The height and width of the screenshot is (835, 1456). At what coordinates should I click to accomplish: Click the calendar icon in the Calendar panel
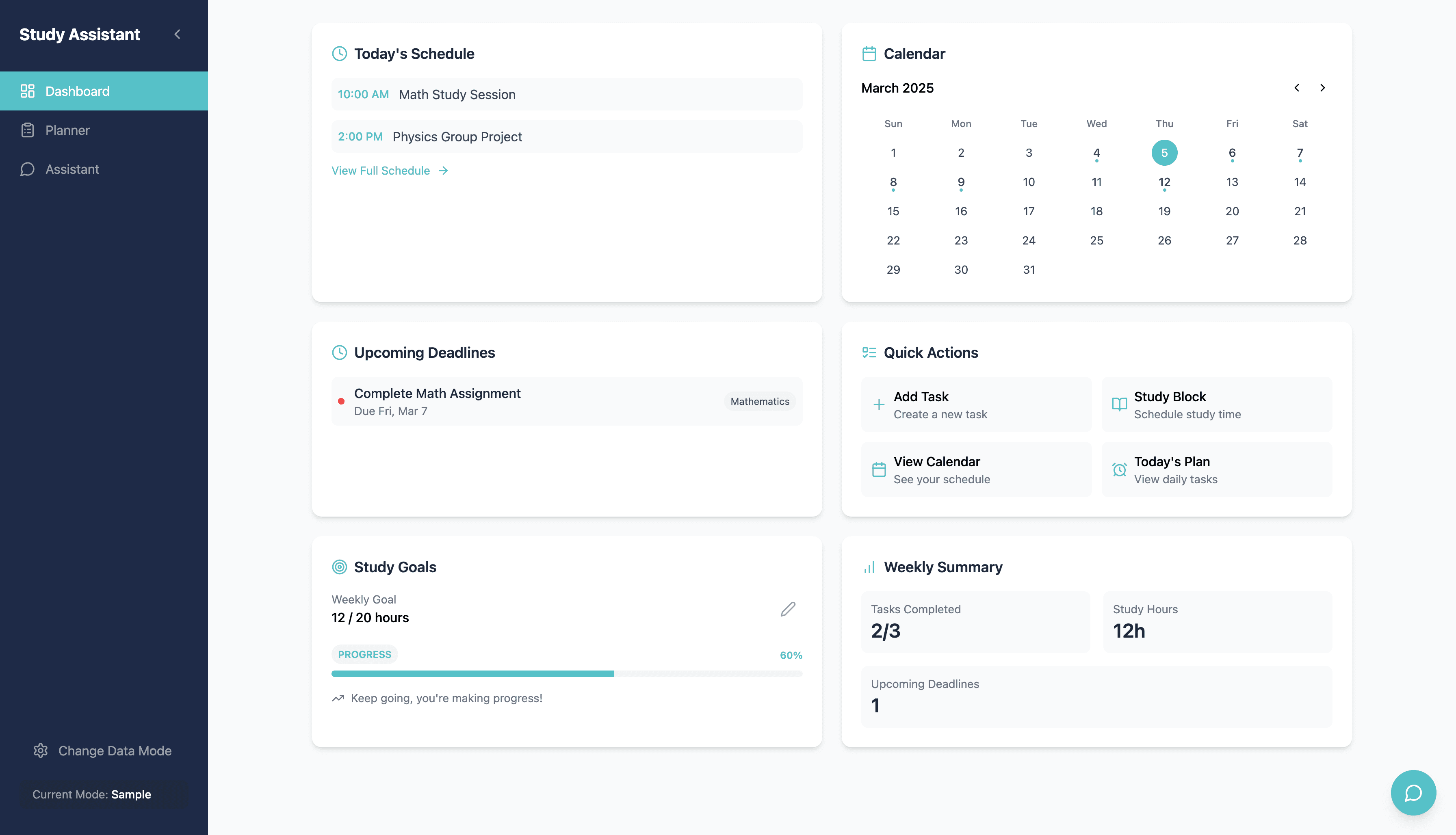tap(869, 53)
